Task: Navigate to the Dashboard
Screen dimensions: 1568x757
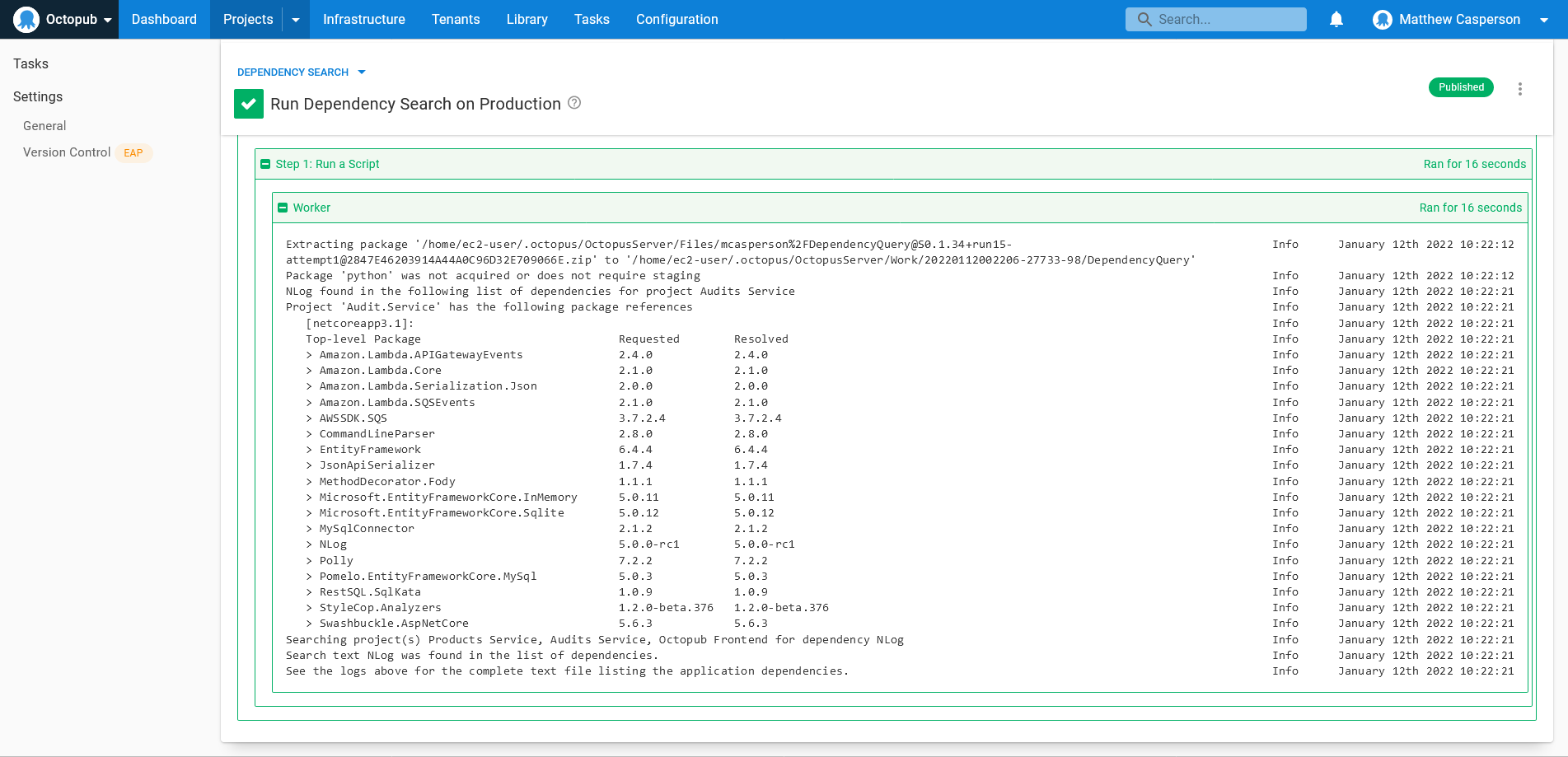Action: point(164,19)
